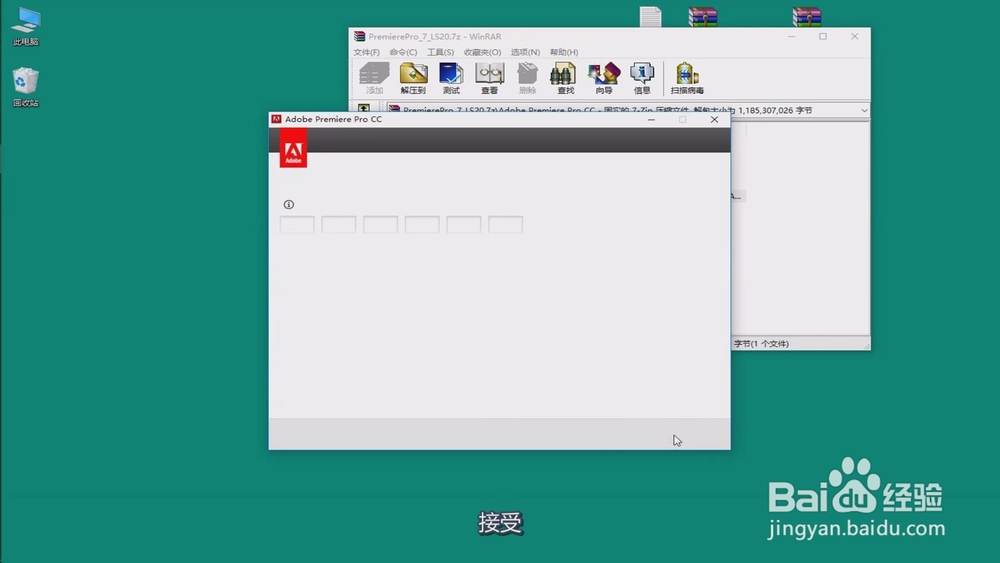This screenshot has height=563, width=1000.
Task: Select Recycle Bin (回收站) desktop icon
Action: tap(26, 87)
